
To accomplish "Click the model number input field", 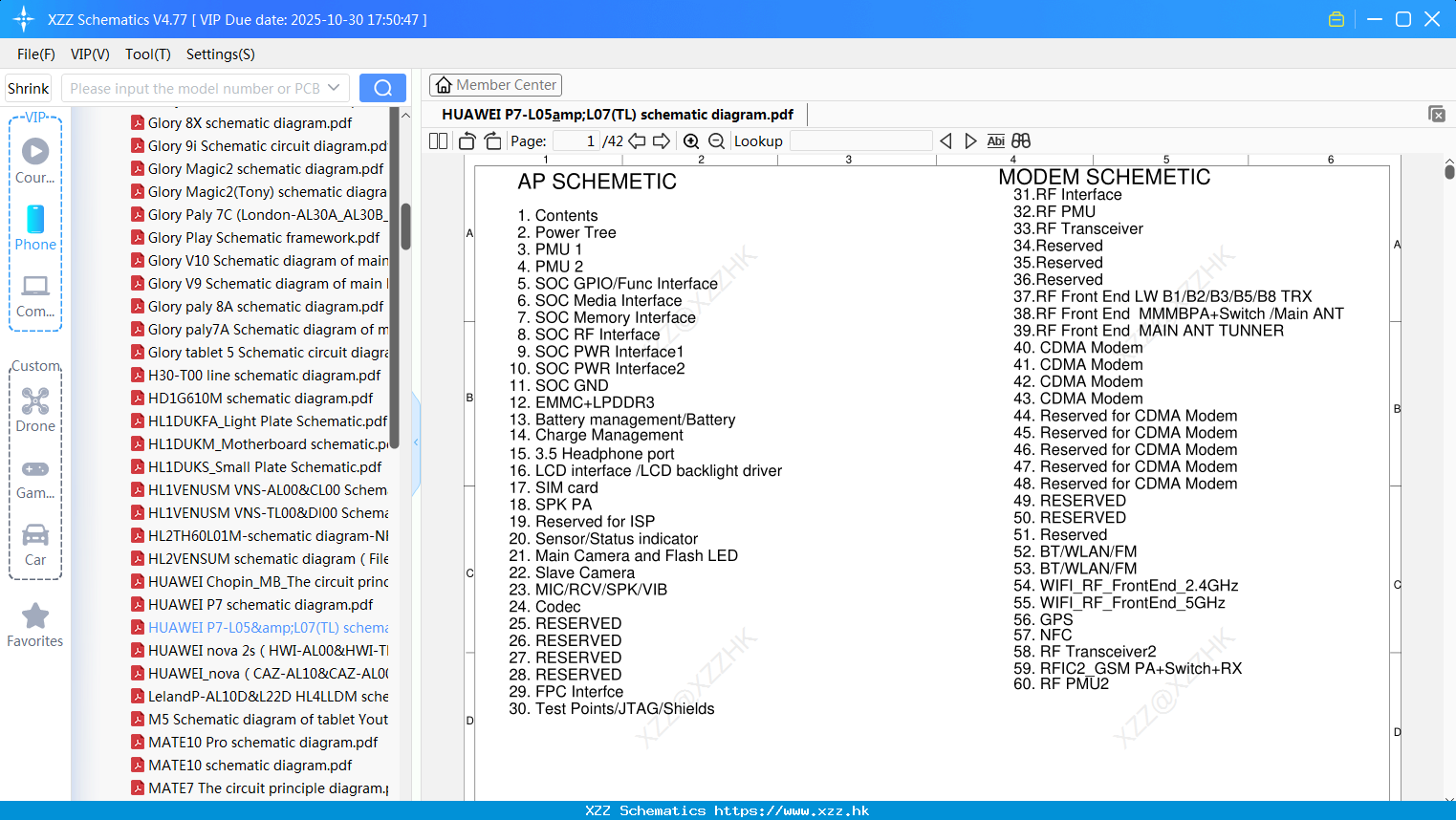I will pyautogui.click(x=194, y=88).
